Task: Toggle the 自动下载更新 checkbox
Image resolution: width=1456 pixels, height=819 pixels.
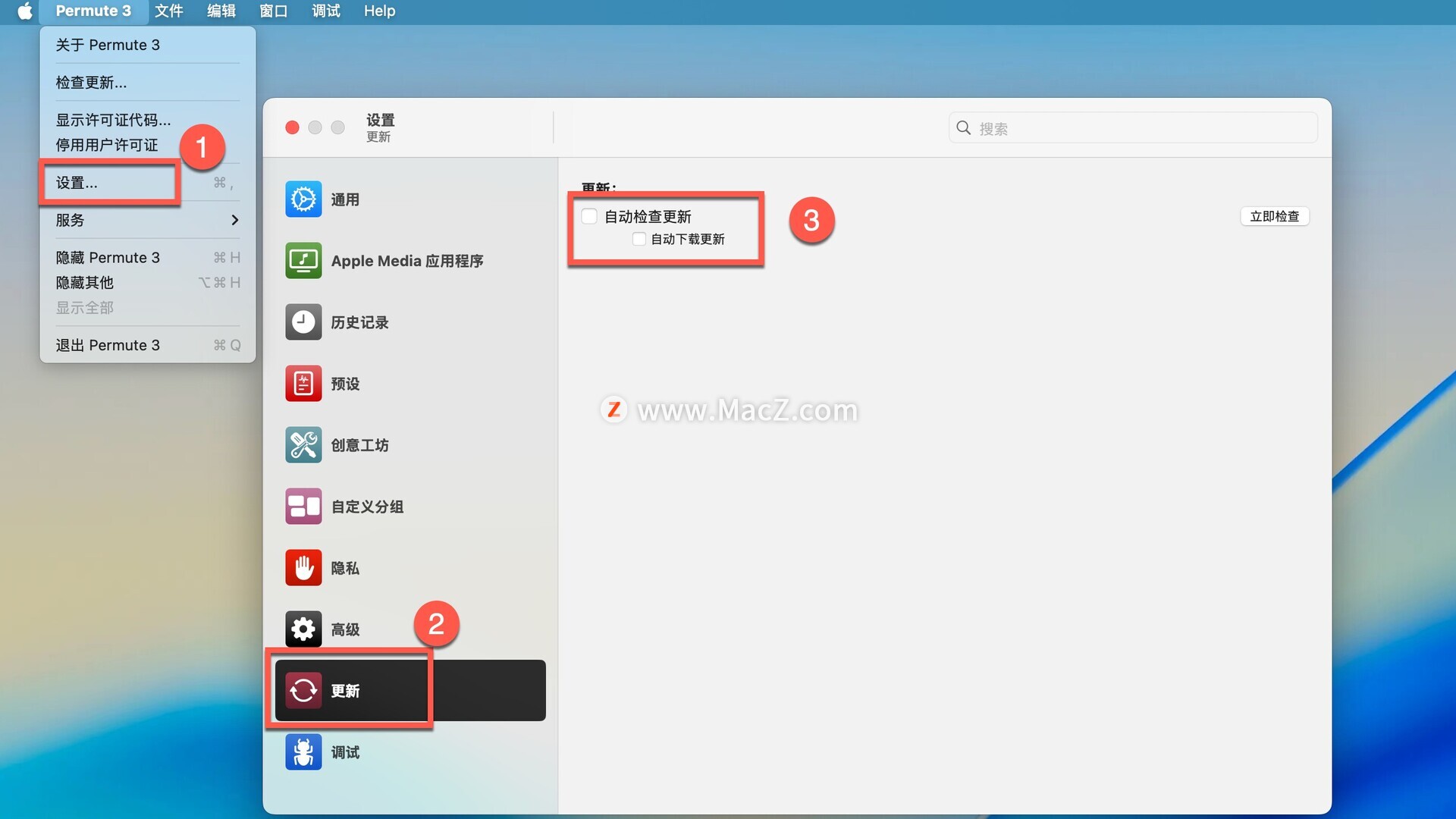Action: (x=639, y=240)
